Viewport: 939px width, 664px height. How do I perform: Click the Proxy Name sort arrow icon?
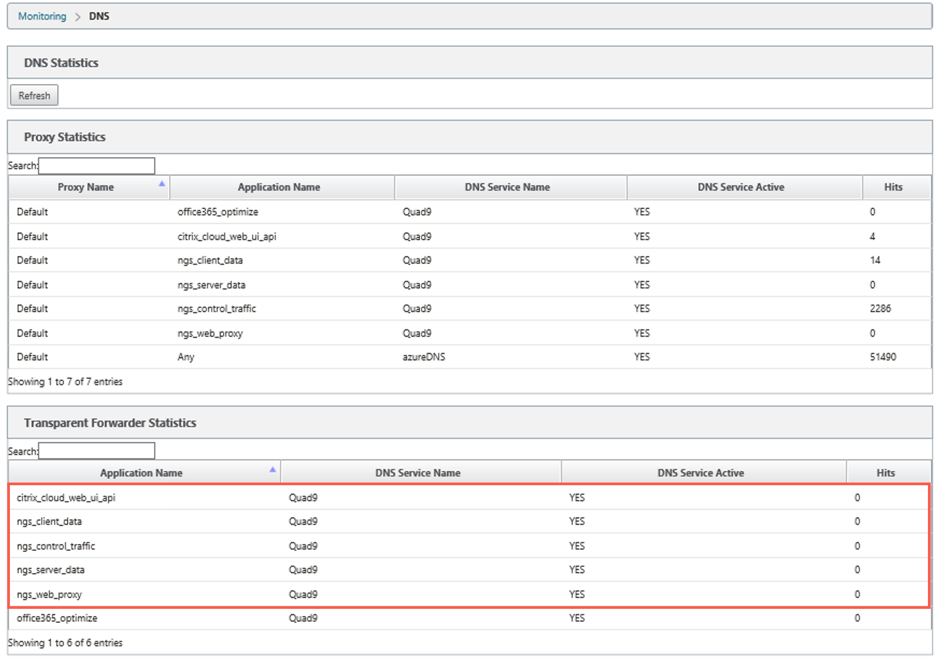click(x=162, y=184)
